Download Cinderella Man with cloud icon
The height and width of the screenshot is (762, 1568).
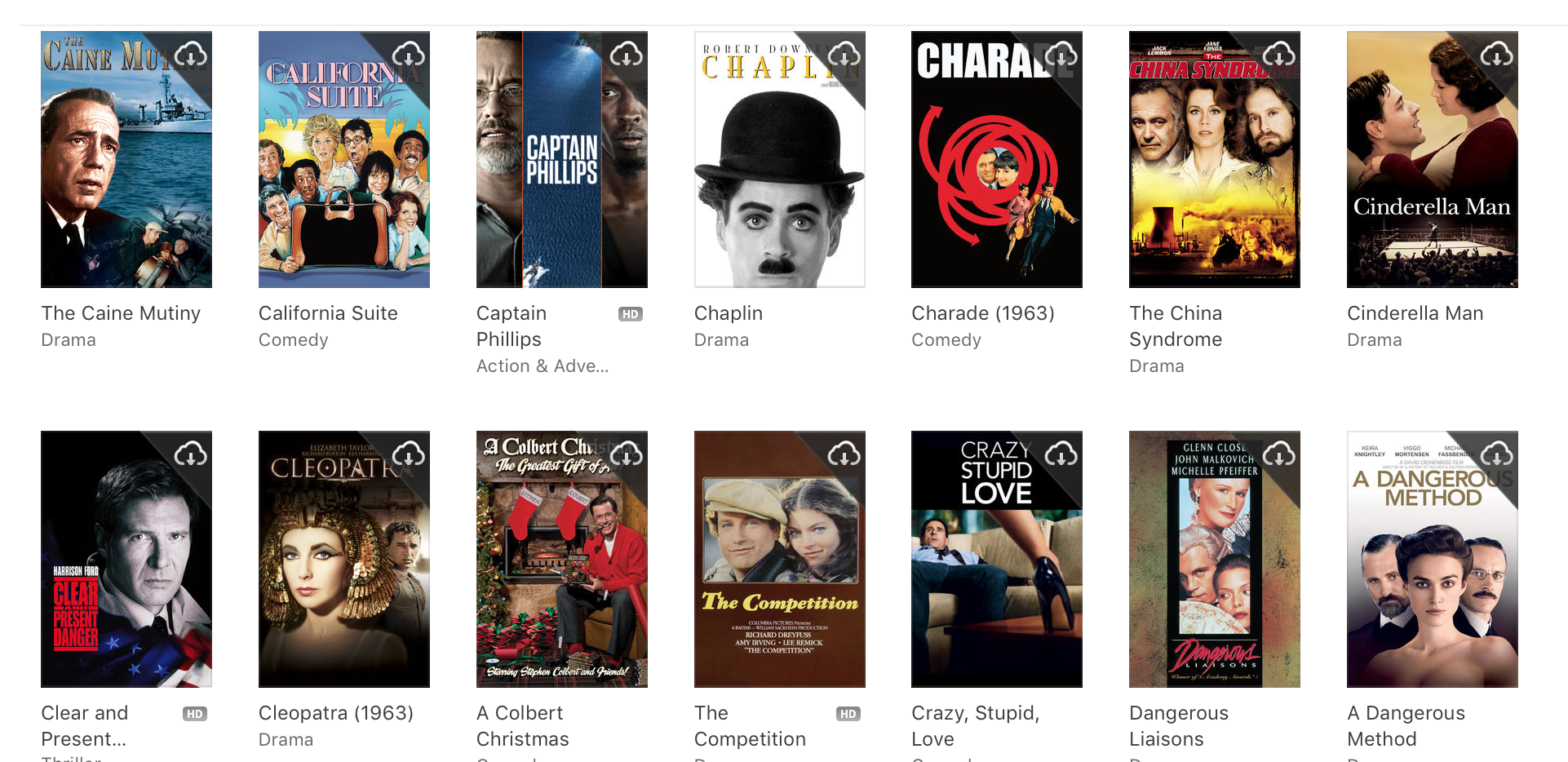click(1497, 55)
